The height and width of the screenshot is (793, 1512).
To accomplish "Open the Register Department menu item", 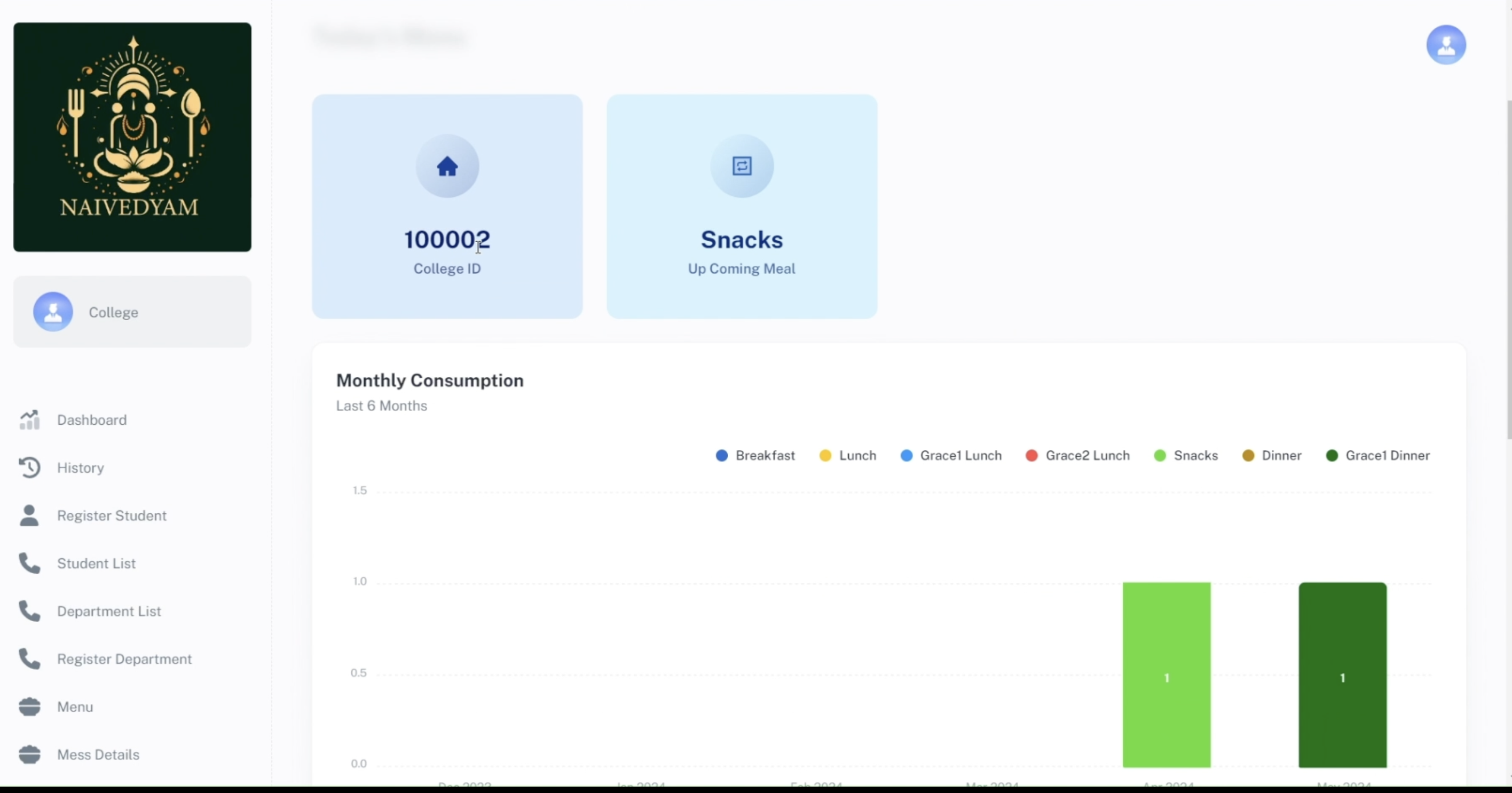I will [x=124, y=659].
